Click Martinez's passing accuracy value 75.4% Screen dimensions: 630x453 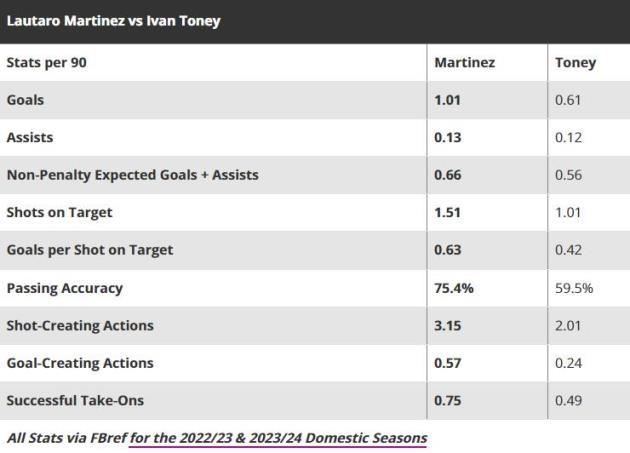(454, 288)
